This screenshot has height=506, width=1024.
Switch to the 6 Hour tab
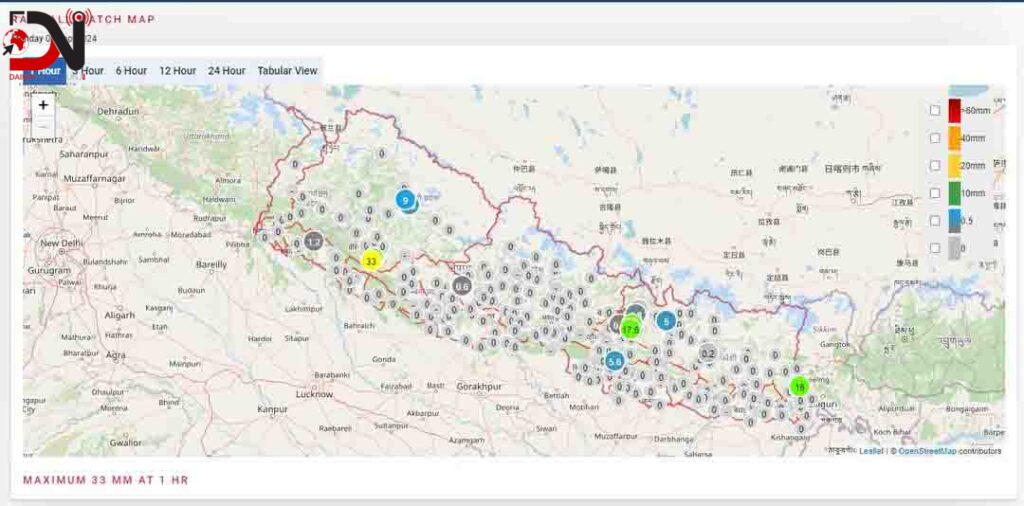[x=131, y=71]
